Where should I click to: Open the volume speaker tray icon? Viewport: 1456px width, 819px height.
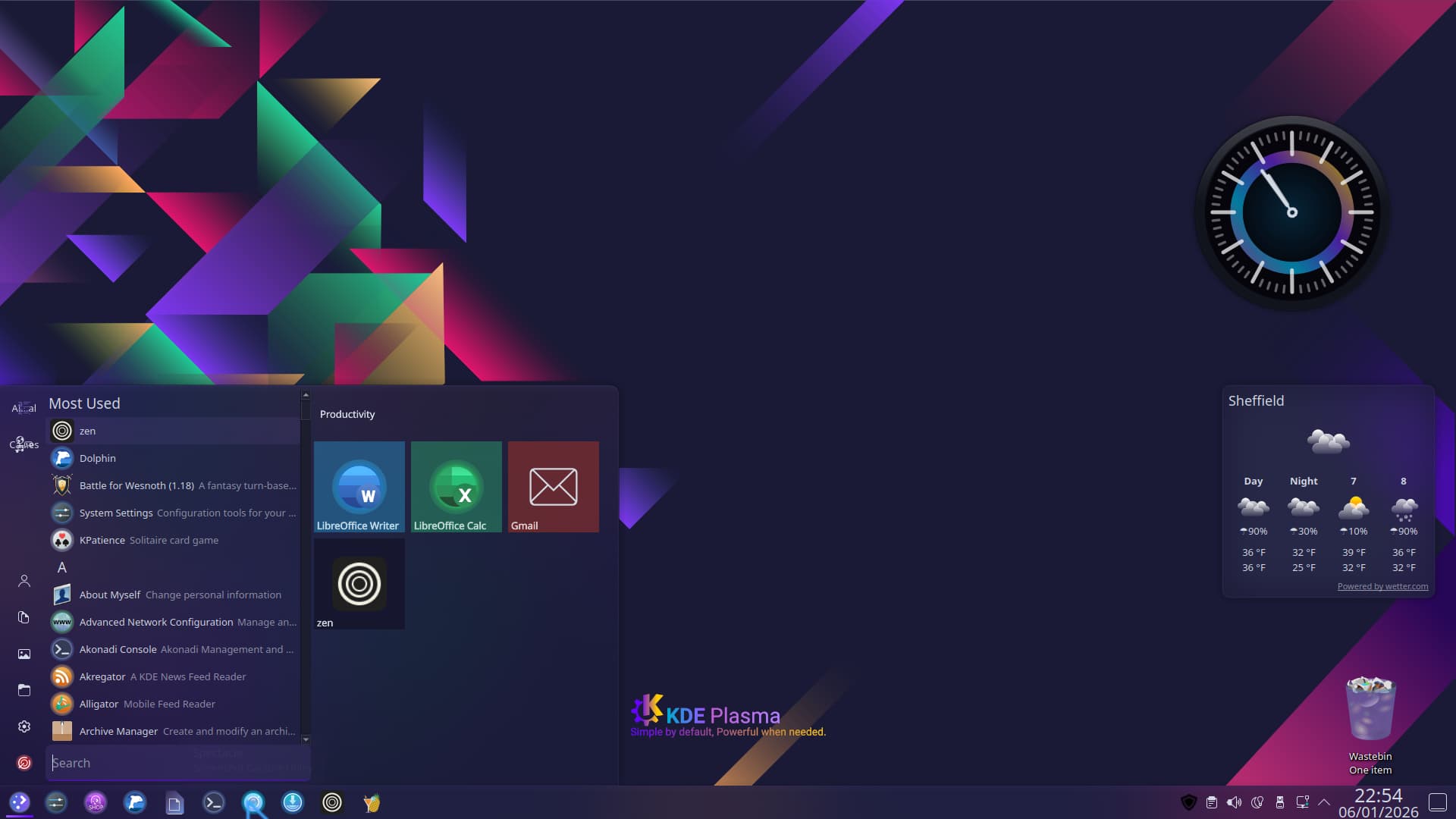pos(1234,802)
